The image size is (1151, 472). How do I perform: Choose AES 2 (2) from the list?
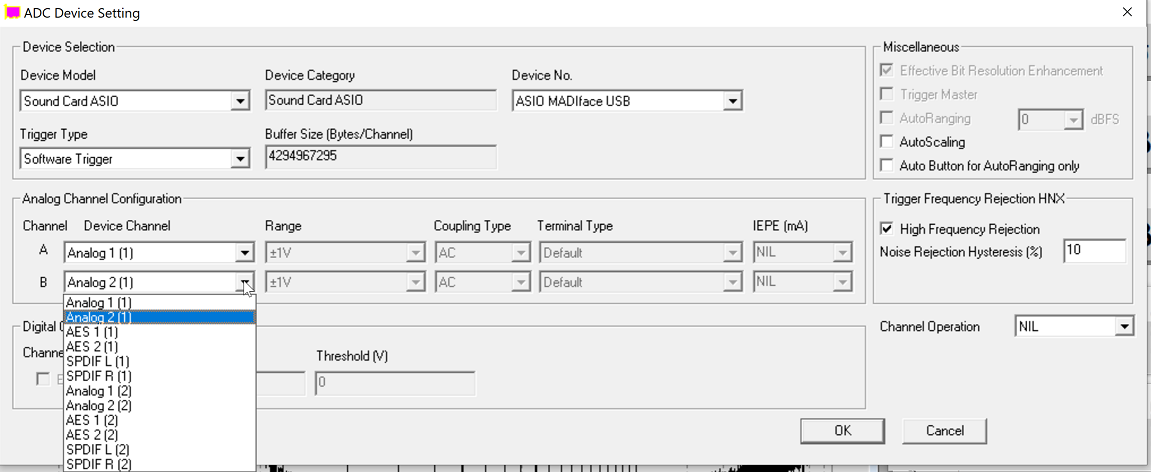[92, 435]
